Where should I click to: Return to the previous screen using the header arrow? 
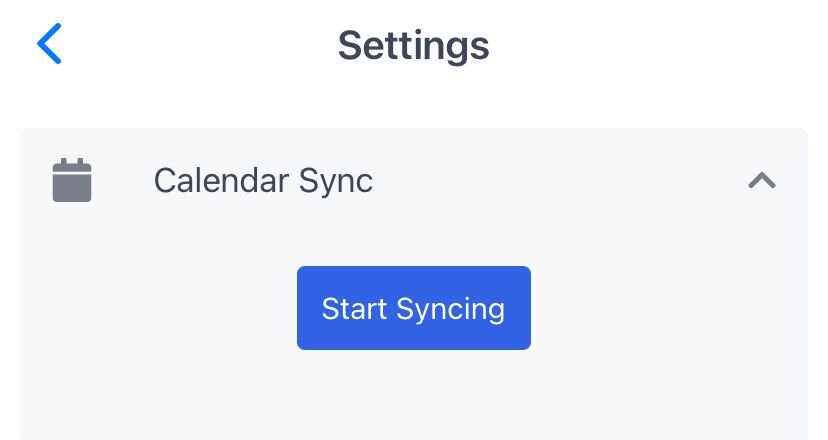click(x=49, y=44)
